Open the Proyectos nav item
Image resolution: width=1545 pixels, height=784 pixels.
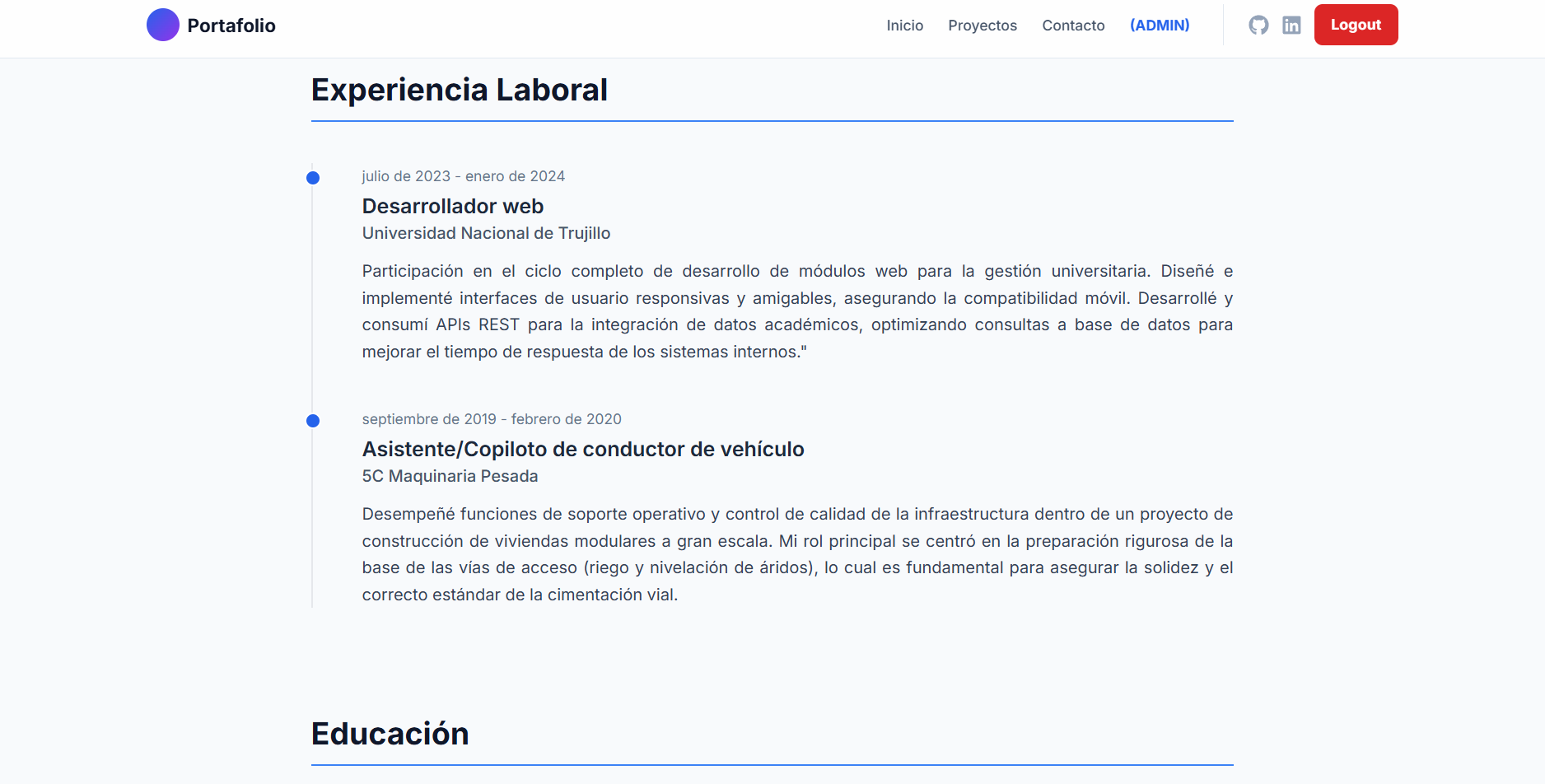pyautogui.click(x=982, y=26)
